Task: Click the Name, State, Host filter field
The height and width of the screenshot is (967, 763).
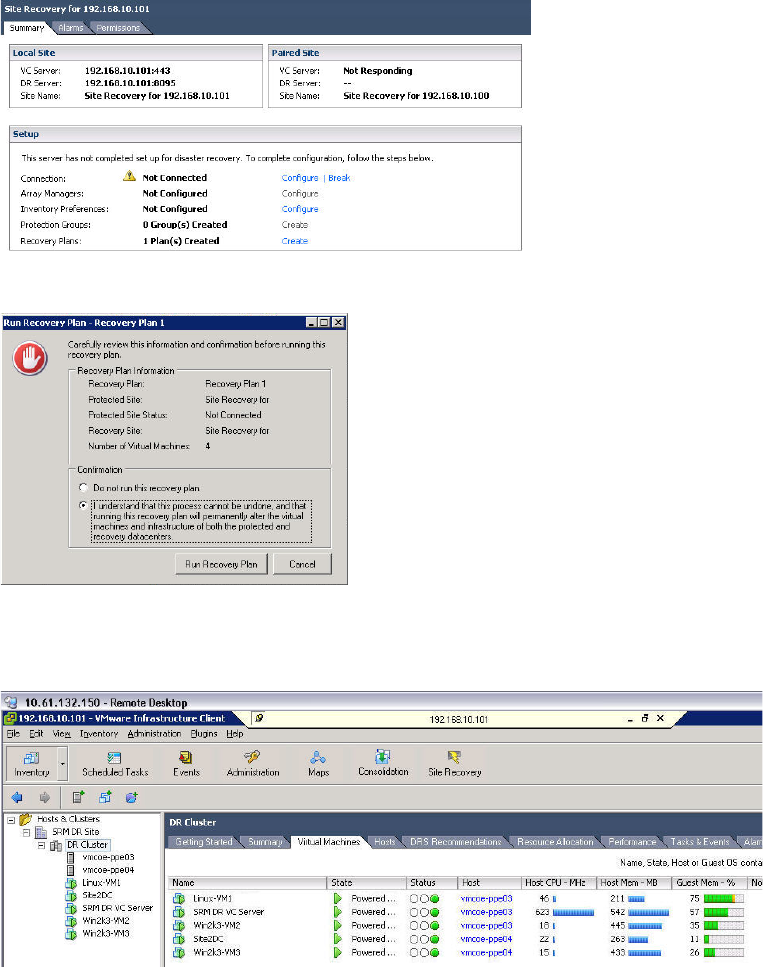Action: [691, 863]
